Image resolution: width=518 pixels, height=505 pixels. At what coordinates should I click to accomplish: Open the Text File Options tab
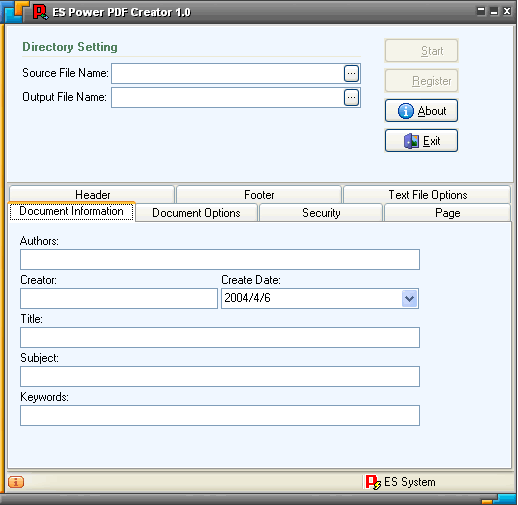click(427, 195)
